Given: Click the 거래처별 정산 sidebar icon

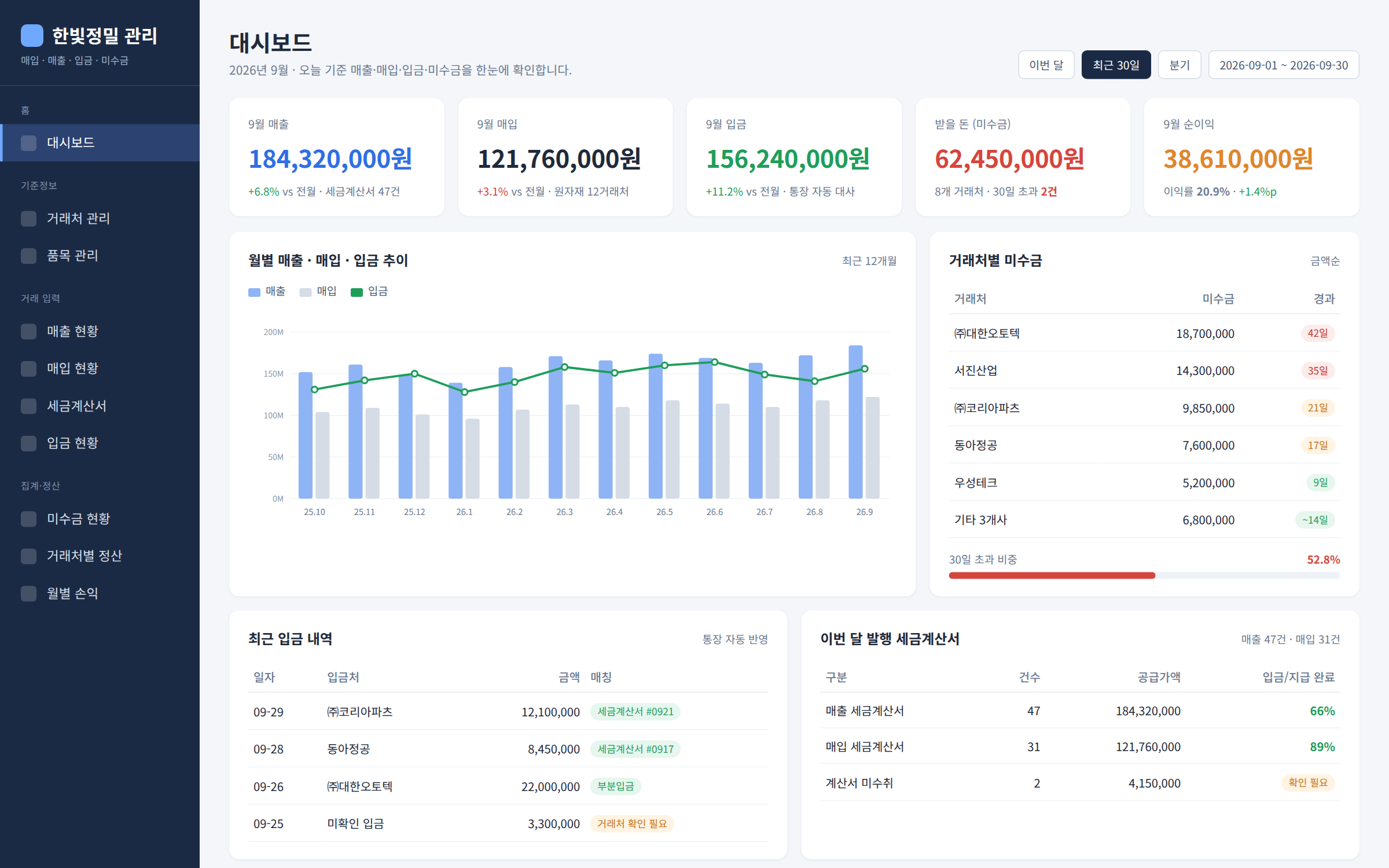Looking at the screenshot, I should click(x=28, y=556).
